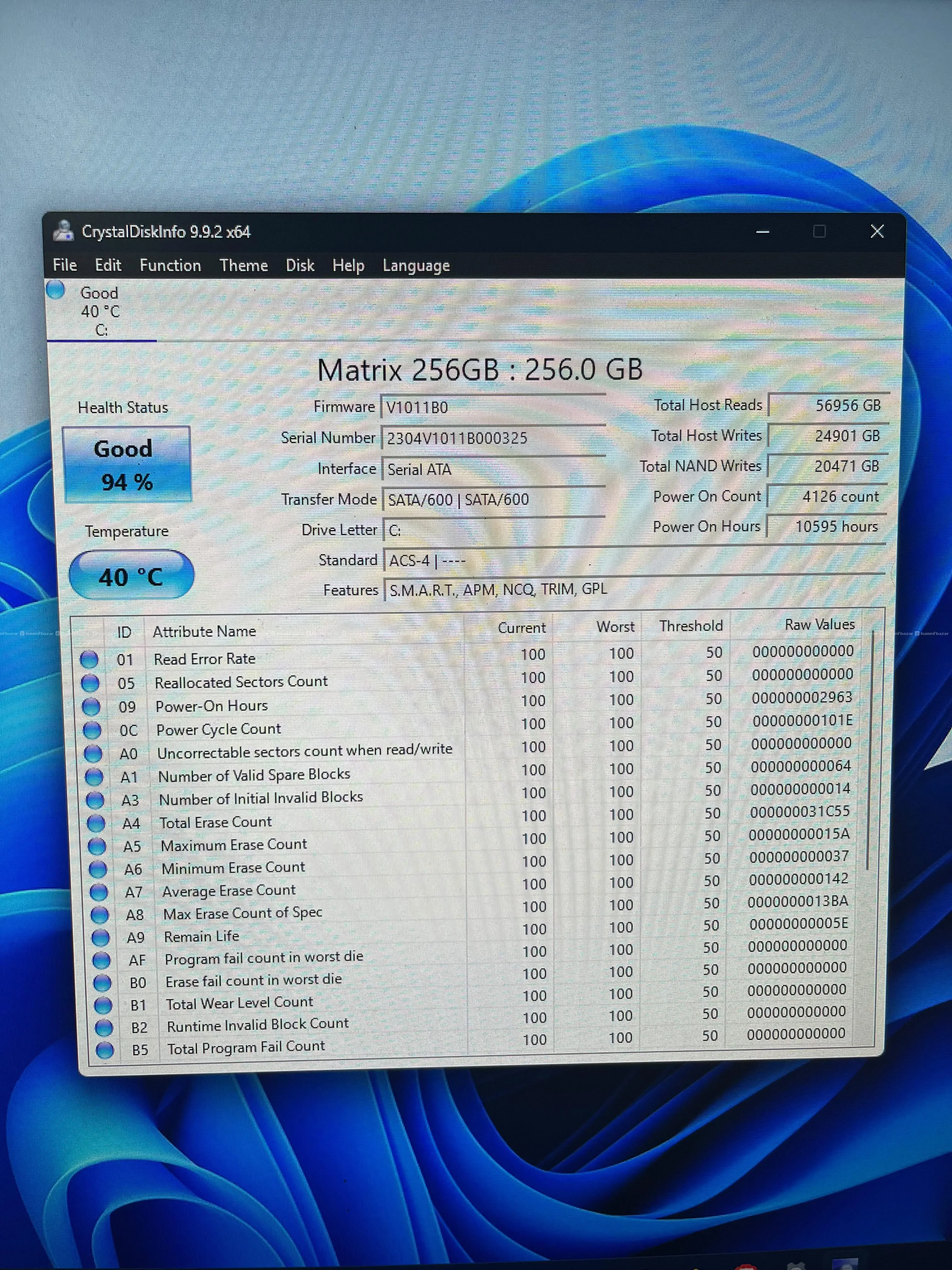Click the Serial Number field

tap(494, 438)
